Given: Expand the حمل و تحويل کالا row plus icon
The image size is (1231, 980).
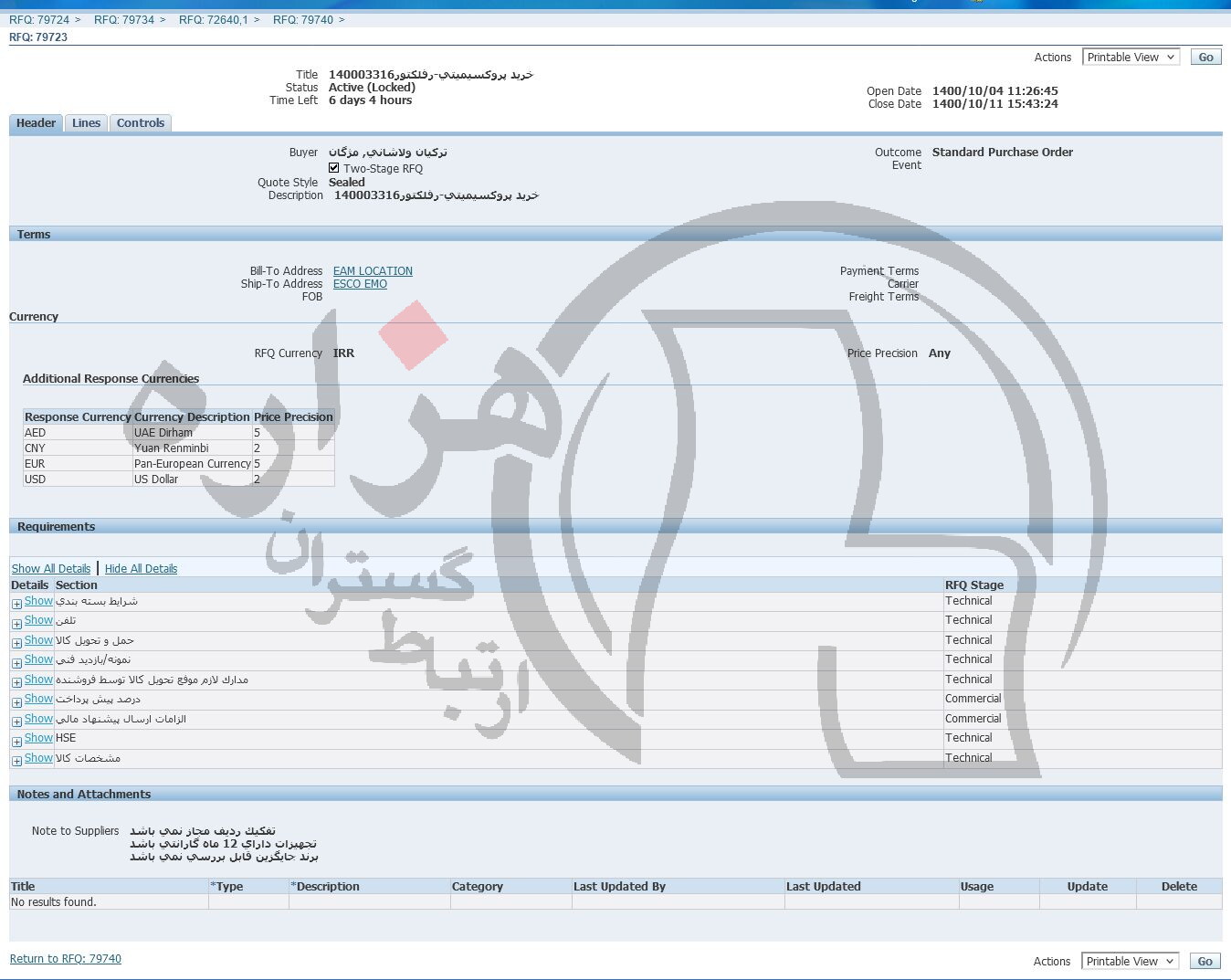Looking at the screenshot, I should tap(16, 643).
